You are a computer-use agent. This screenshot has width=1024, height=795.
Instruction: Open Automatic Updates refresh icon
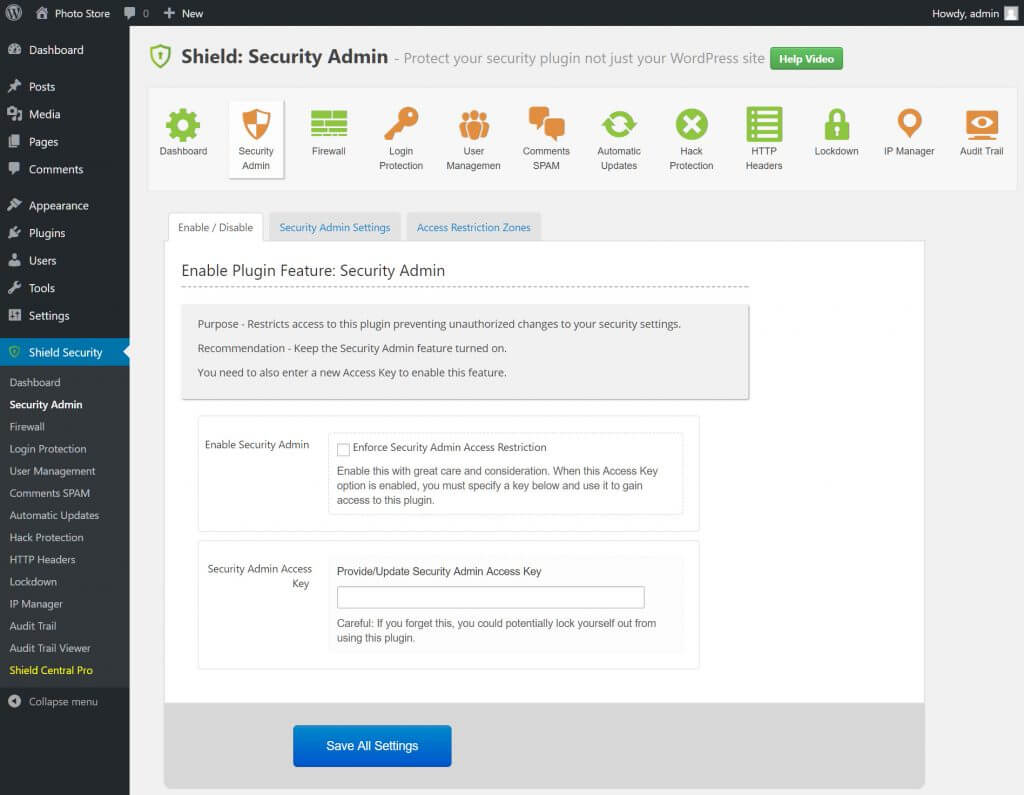tap(618, 124)
